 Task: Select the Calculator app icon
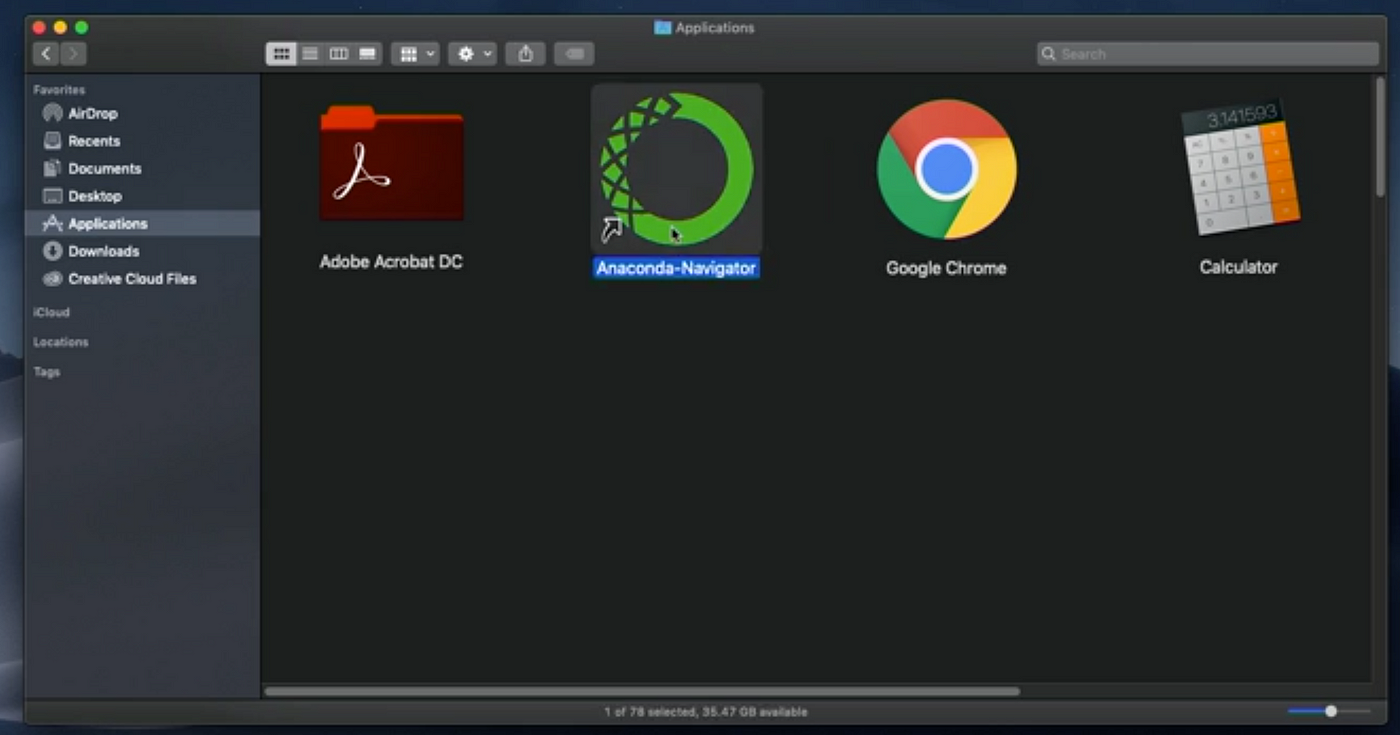1240,167
